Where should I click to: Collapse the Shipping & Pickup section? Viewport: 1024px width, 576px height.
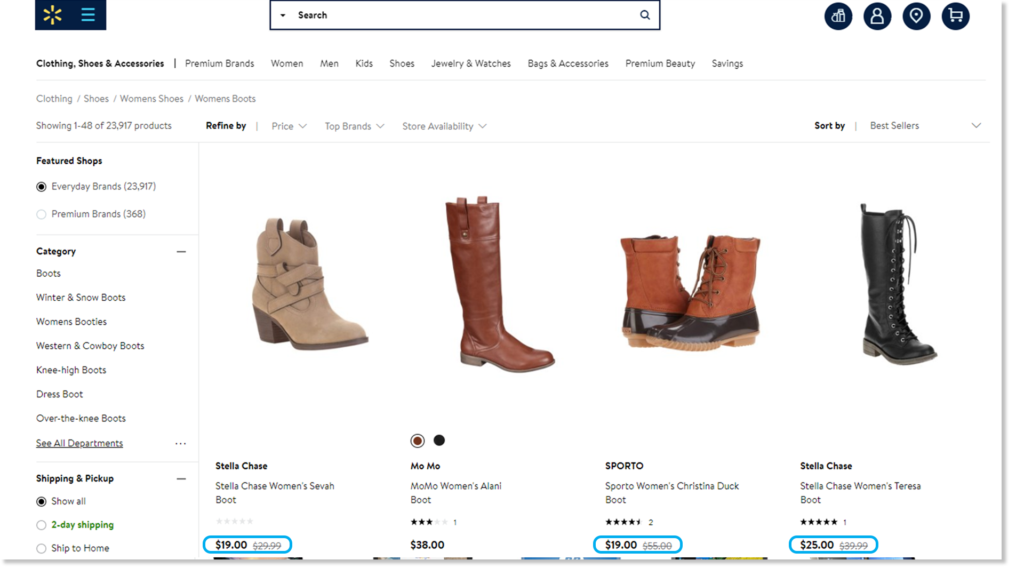coord(181,479)
